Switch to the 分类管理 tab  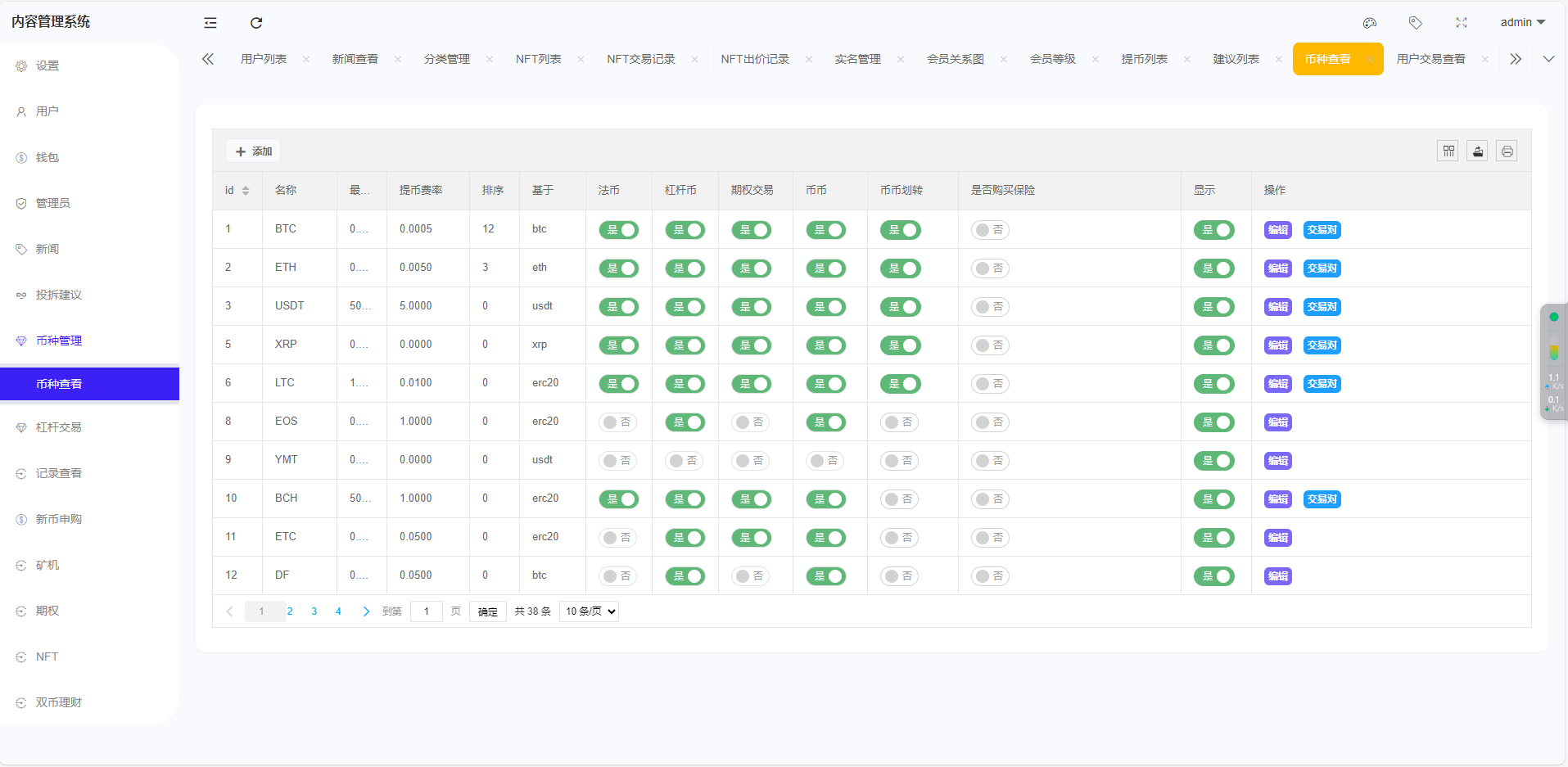coord(447,59)
